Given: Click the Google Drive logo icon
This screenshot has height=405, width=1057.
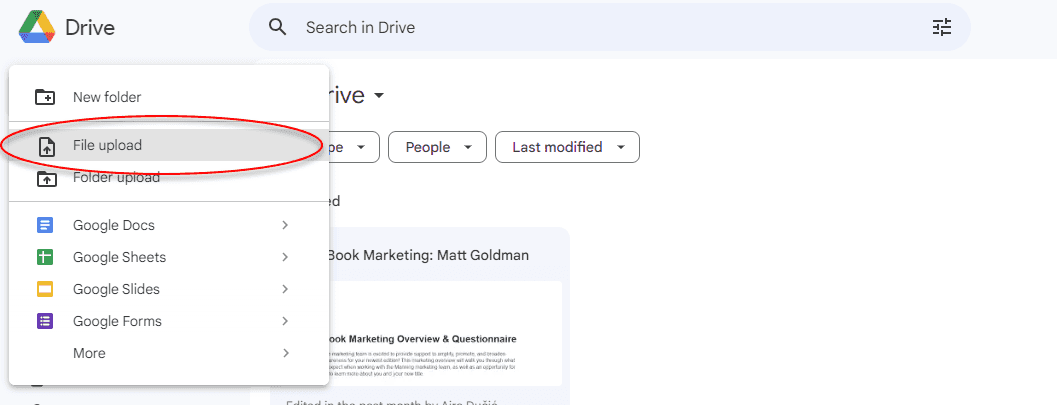Looking at the screenshot, I should [36, 27].
